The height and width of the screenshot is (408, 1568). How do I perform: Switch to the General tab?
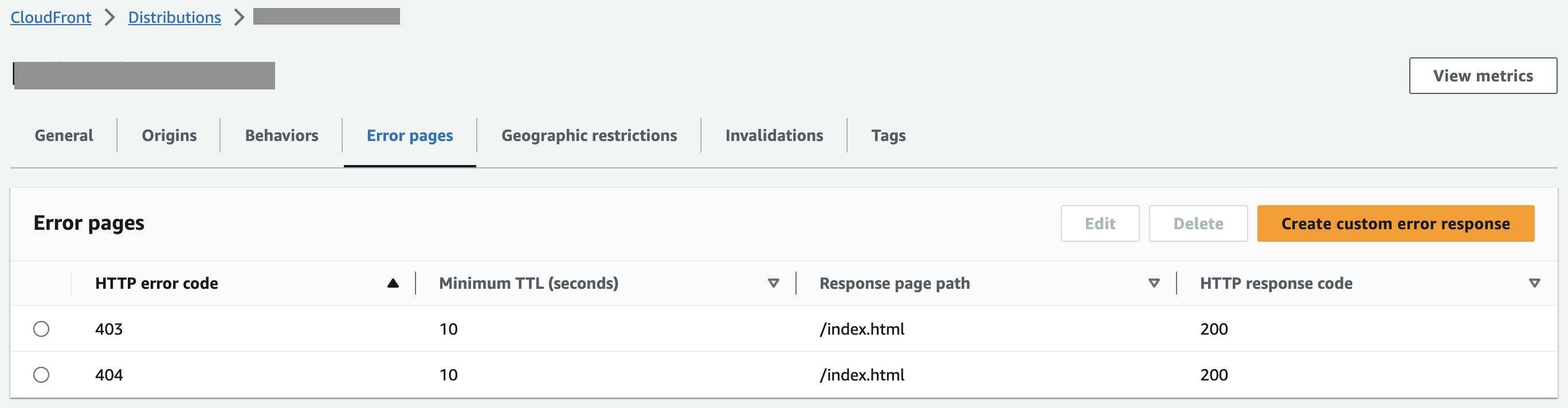pos(64,135)
